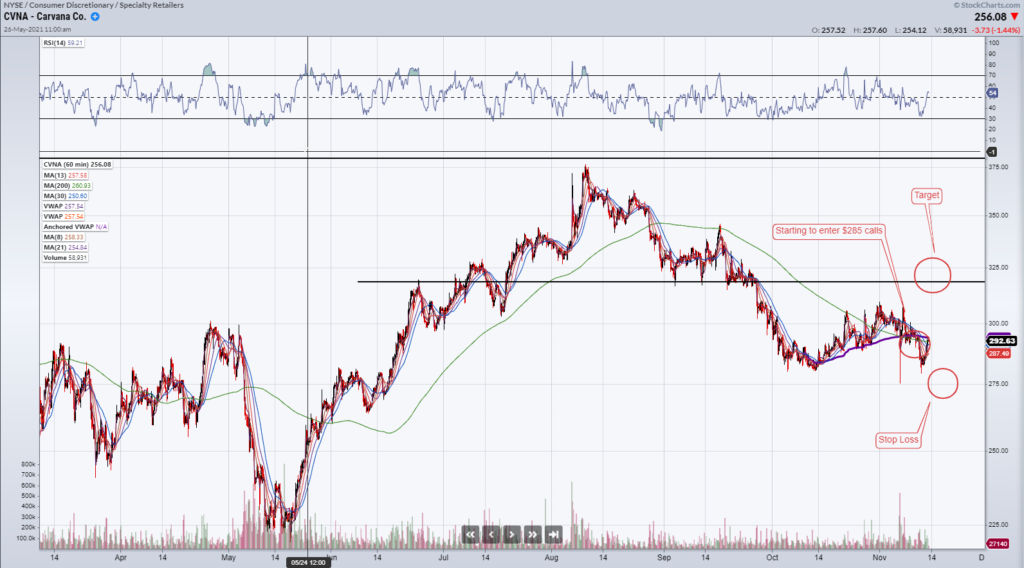The image size is (1024, 568).
Task: Click the Aug label on the date axis
Action: [551, 558]
